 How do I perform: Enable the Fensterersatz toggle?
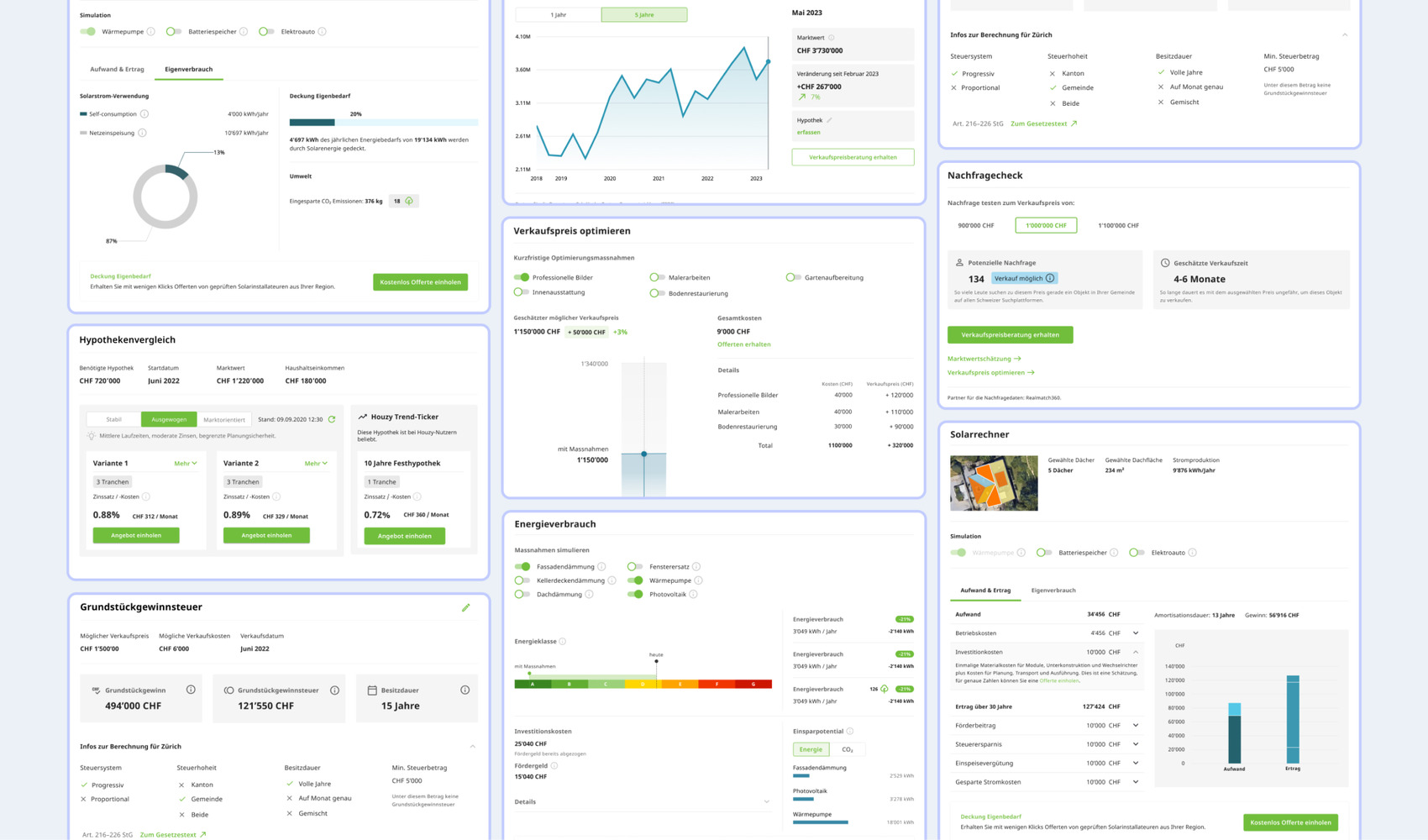(x=635, y=567)
